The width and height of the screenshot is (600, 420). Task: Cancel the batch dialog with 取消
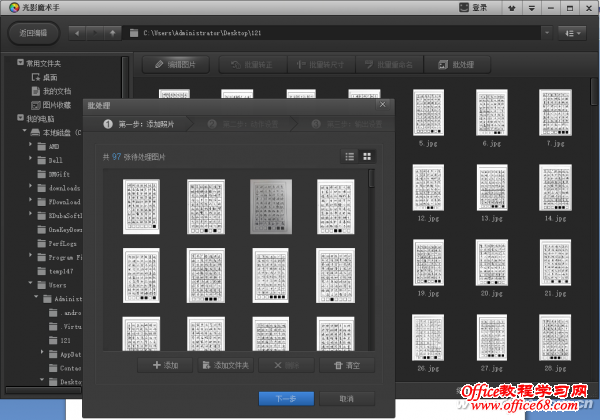[346, 398]
